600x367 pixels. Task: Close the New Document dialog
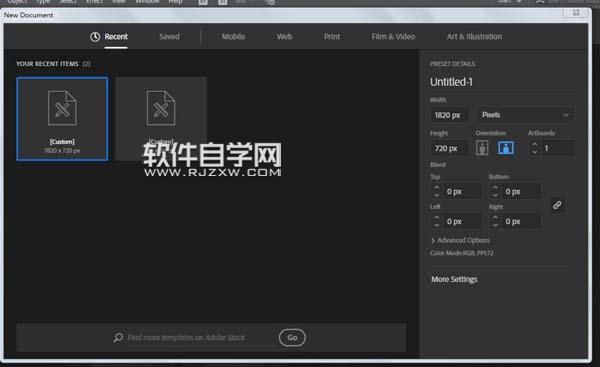click(x=576, y=13)
